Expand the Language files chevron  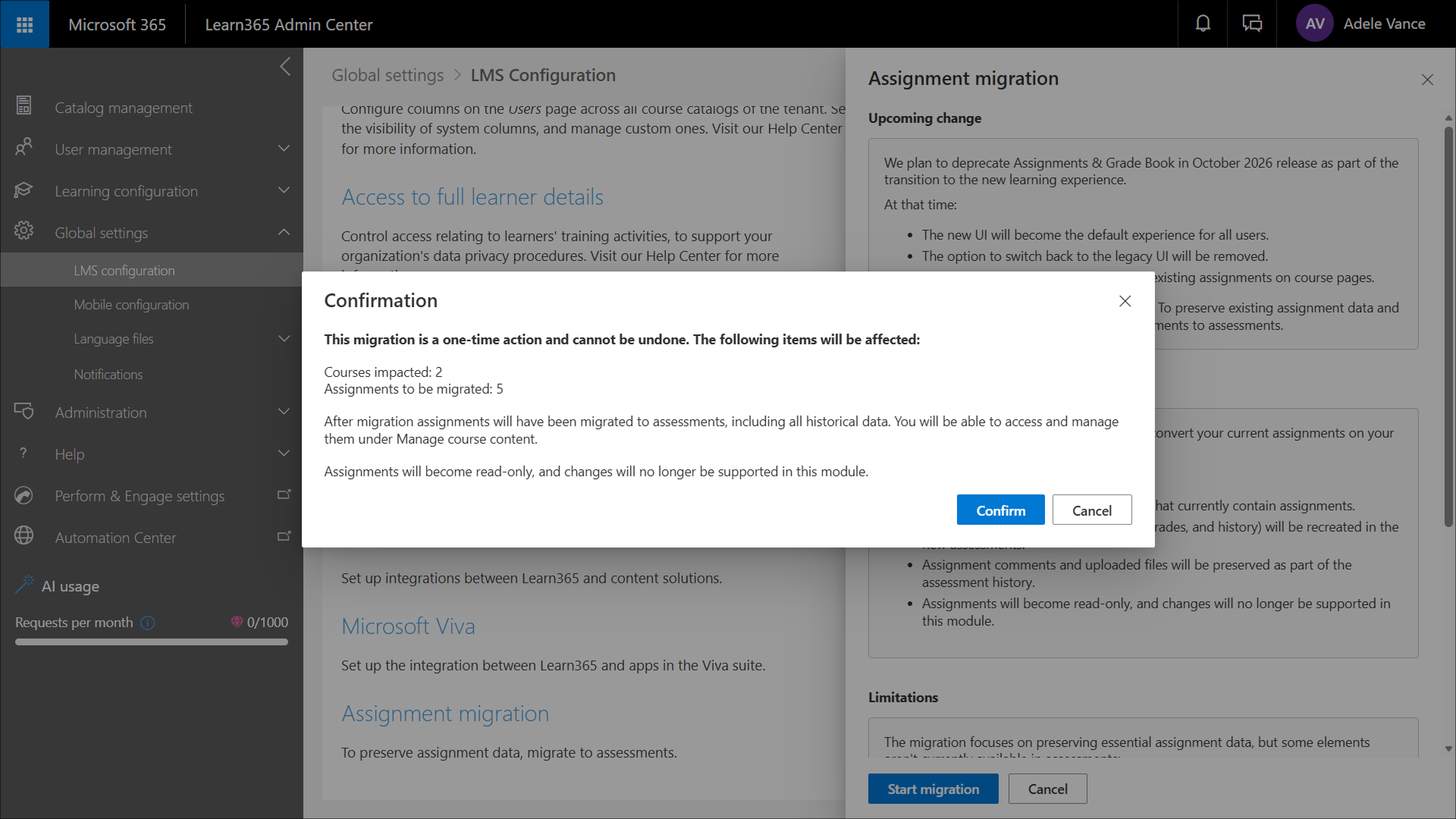click(284, 338)
